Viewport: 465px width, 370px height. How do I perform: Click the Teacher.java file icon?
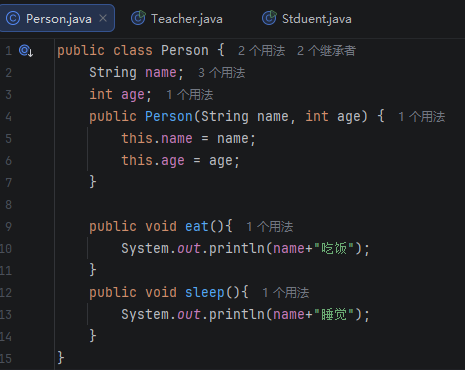[138, 18]
